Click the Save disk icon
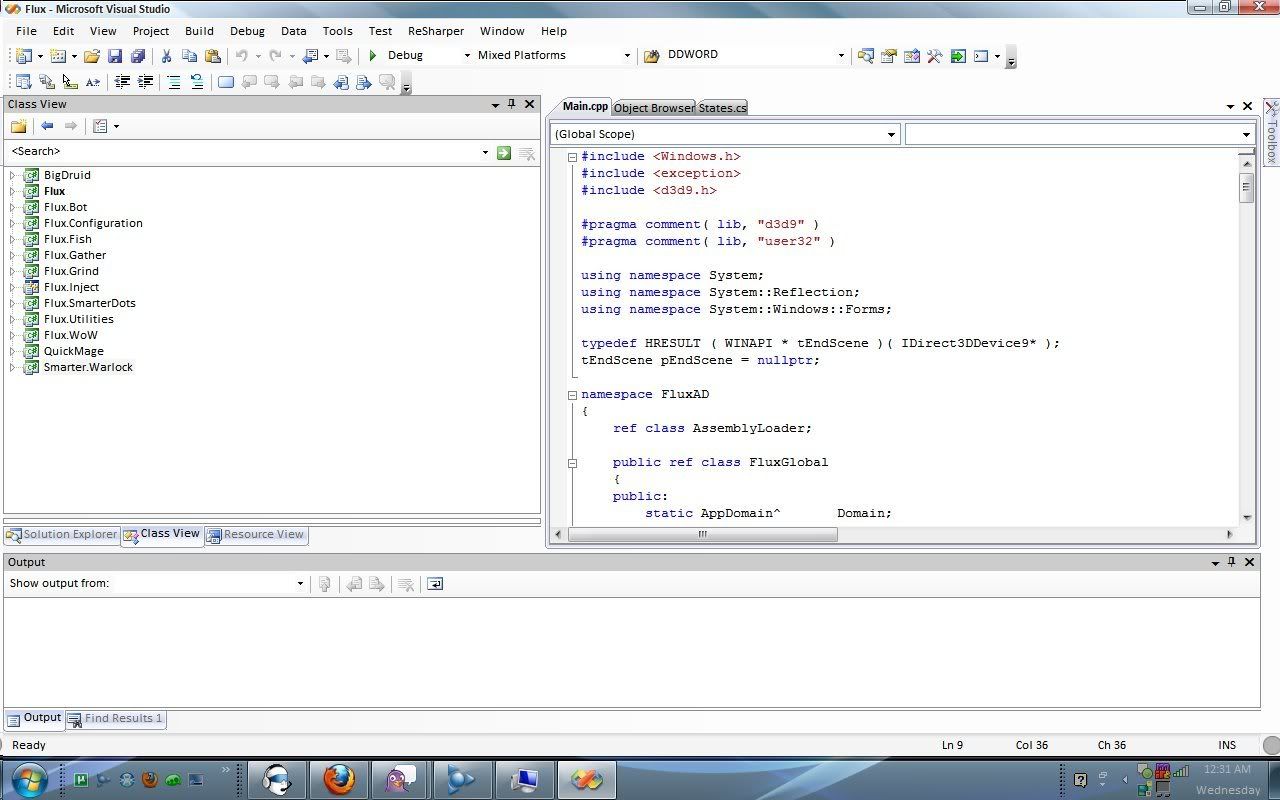1280x800 pixels. 115,56
